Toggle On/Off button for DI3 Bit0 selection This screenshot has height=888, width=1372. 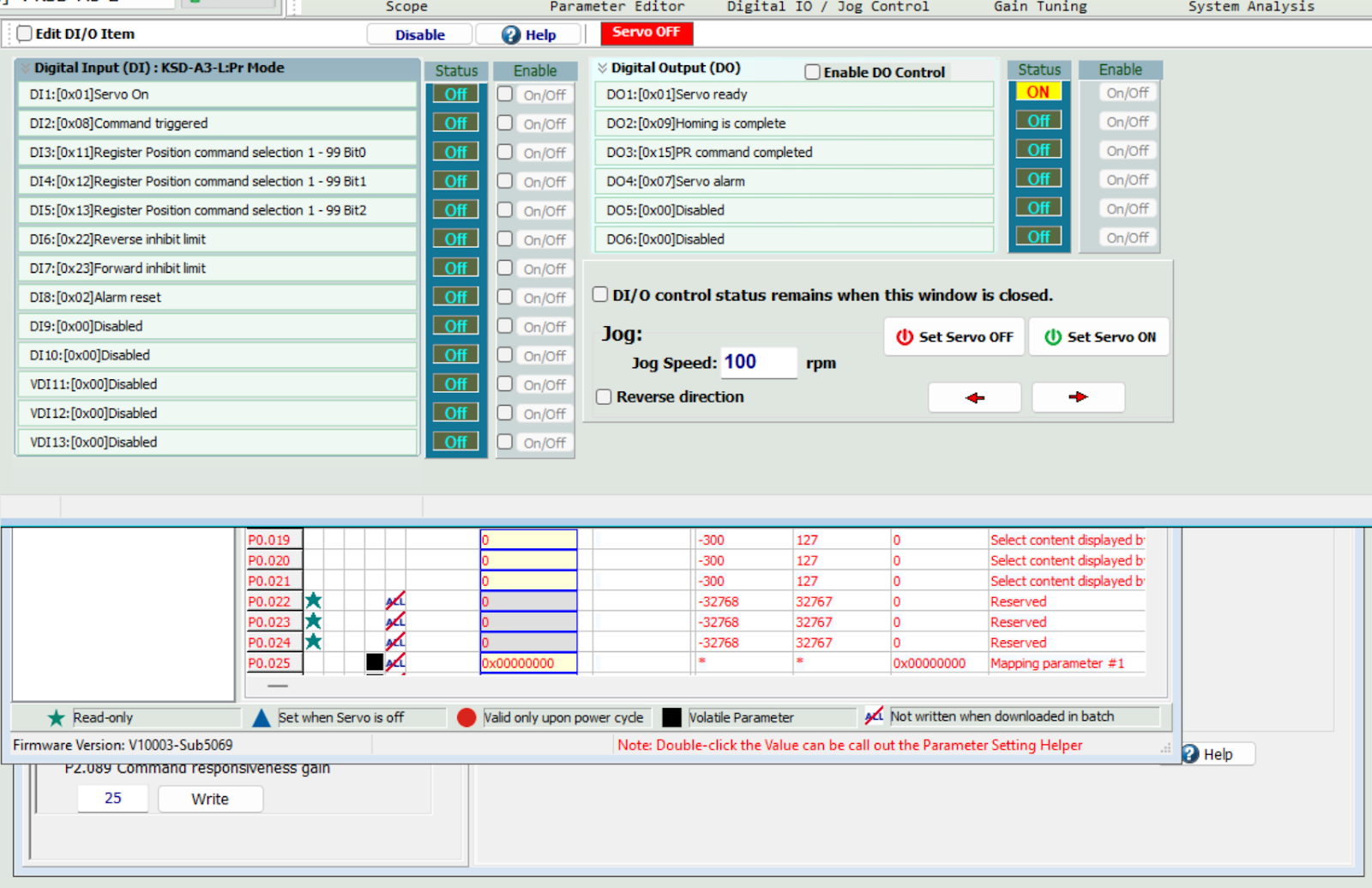pos(545,153)
